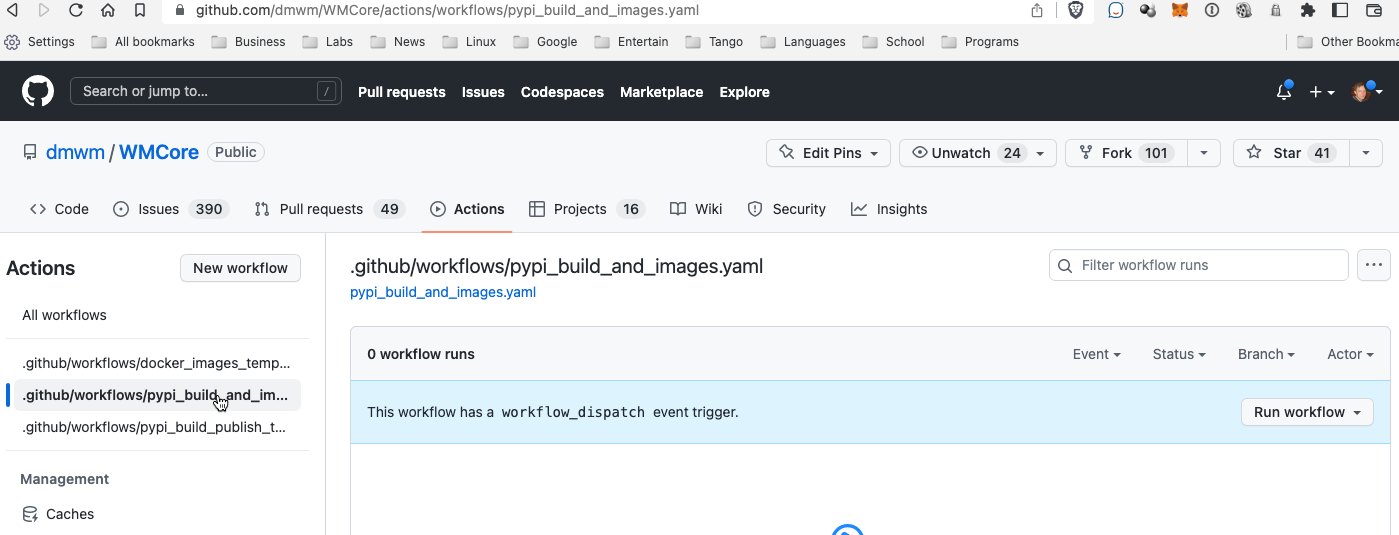The width and height of the screenshot is (1399, 535).
Task: Switch to the repository Issues tab
Action: tap(171, 209)
